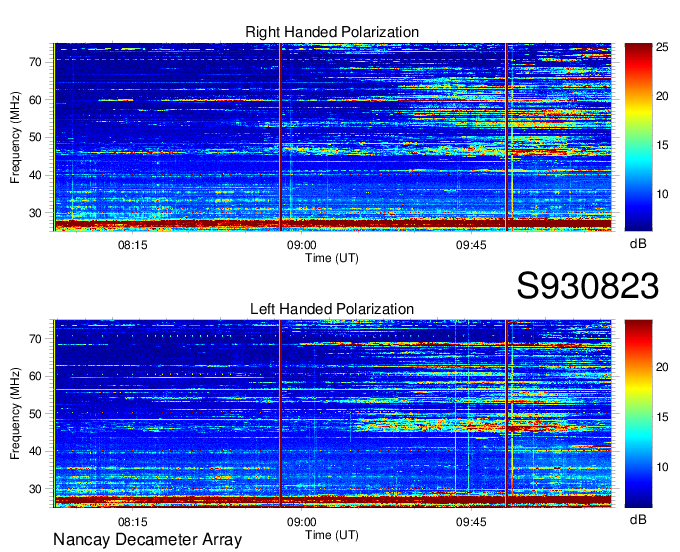This screenshot has width=680, height=552.
Task: Click the "70" frequency tick of Left Handed plot
Action: pyautogui.click(x=36, y=339)
